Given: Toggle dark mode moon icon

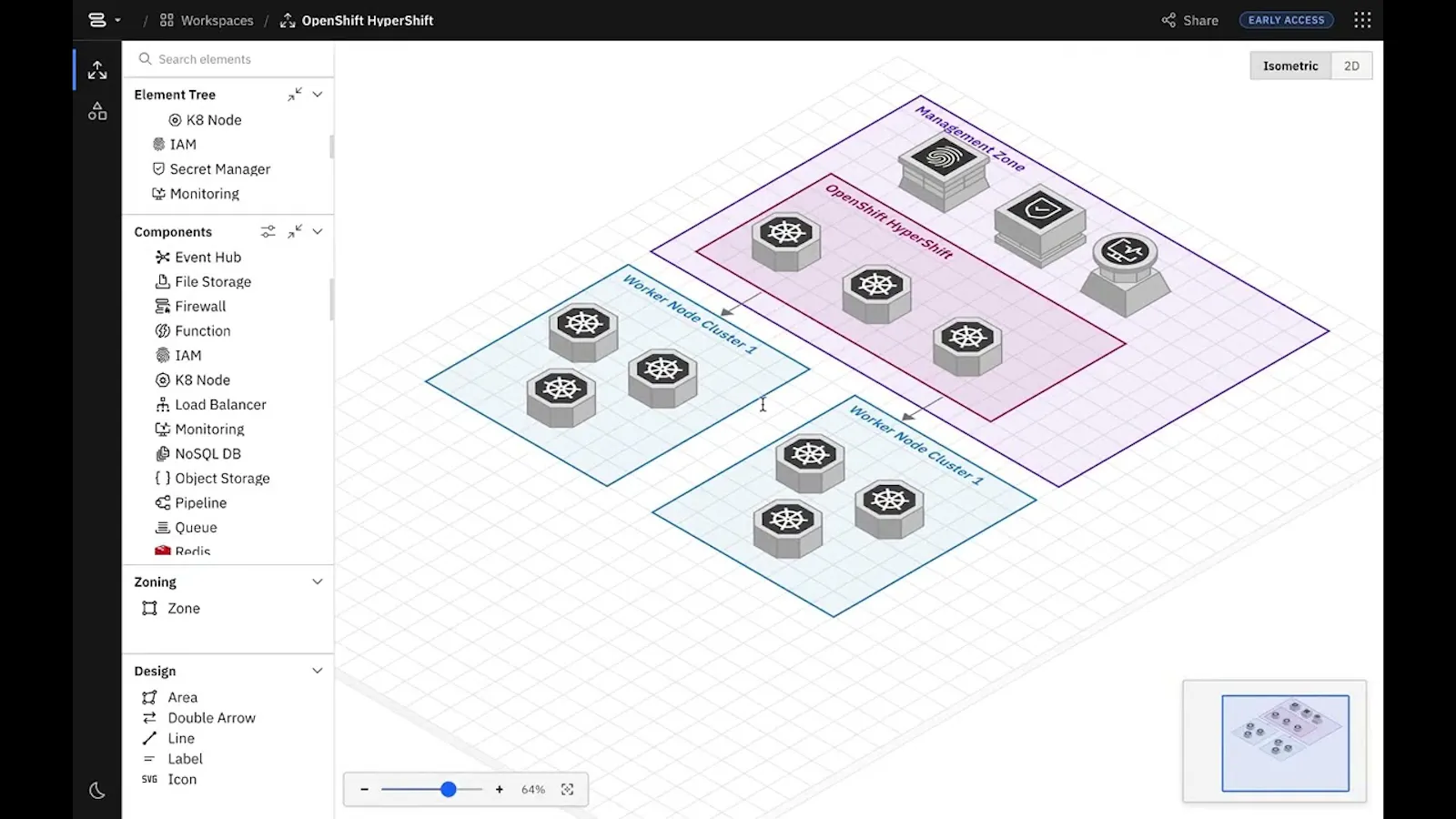Looking at the screenshot, I should coord(97,791).
